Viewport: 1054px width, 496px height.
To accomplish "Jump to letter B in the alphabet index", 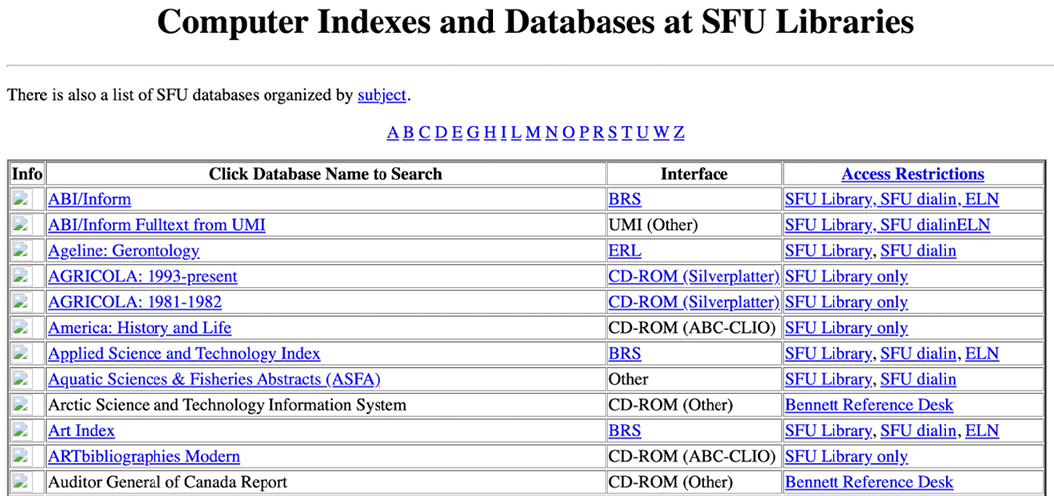I will pos(409,132).
